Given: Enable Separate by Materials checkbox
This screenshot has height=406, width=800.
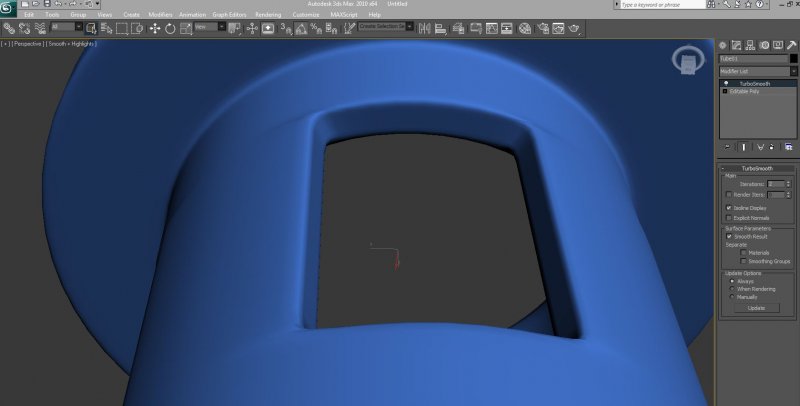Looking at the screenshot, I should click(x=743, y=252).
